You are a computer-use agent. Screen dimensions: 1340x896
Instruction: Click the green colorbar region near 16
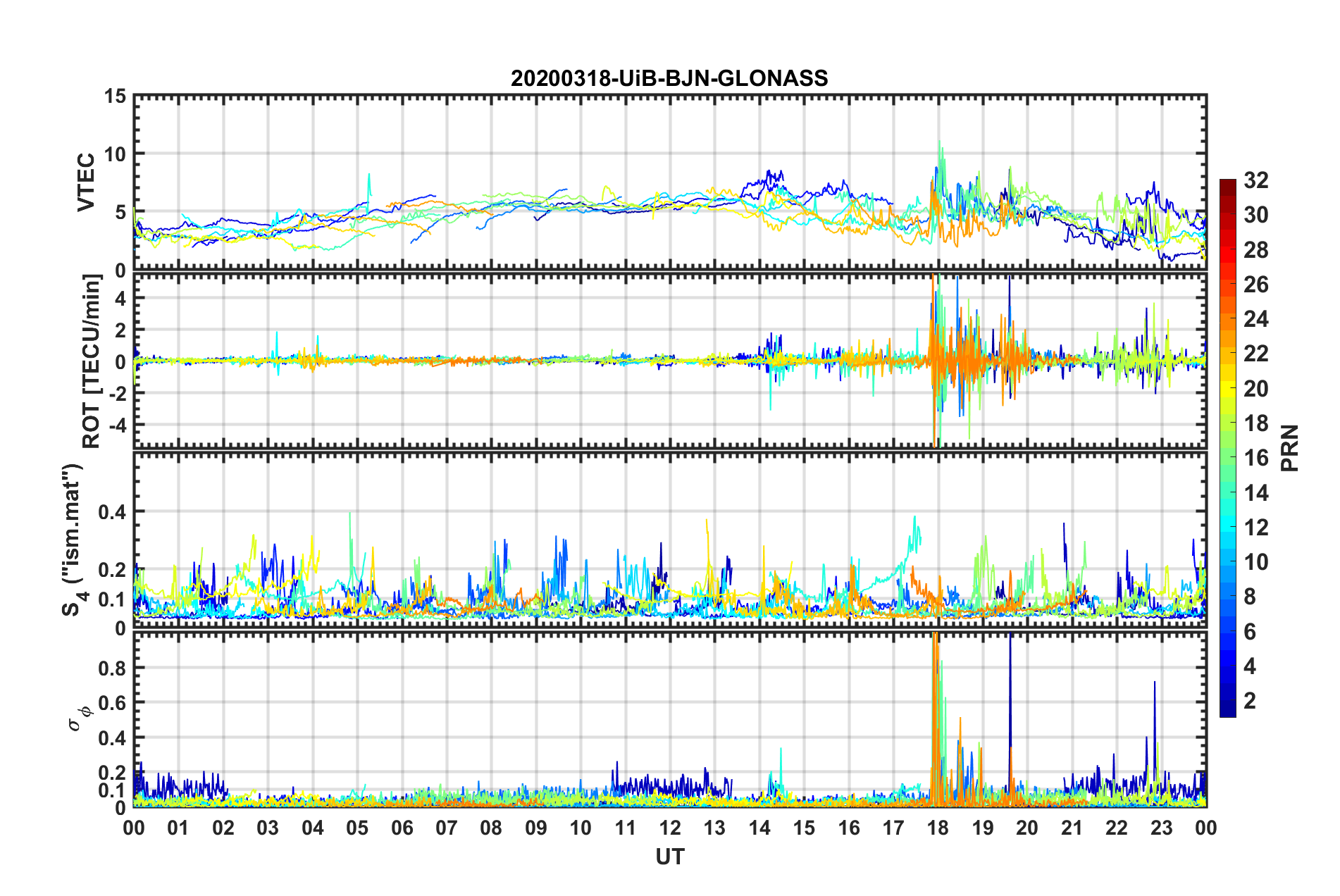(1227, 458)
